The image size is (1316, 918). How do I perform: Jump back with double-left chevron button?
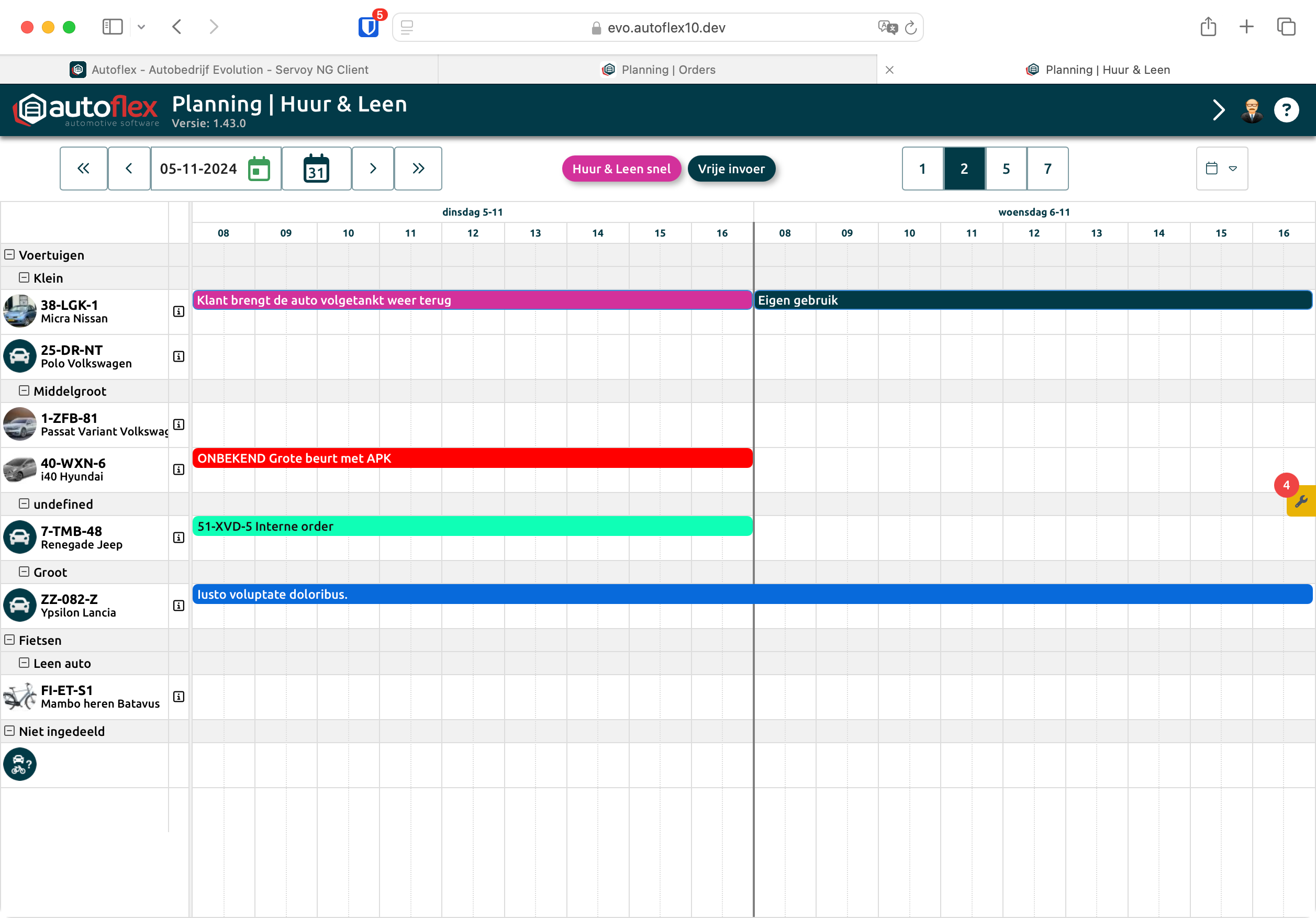pyautogui.click(x=83, y=169)
